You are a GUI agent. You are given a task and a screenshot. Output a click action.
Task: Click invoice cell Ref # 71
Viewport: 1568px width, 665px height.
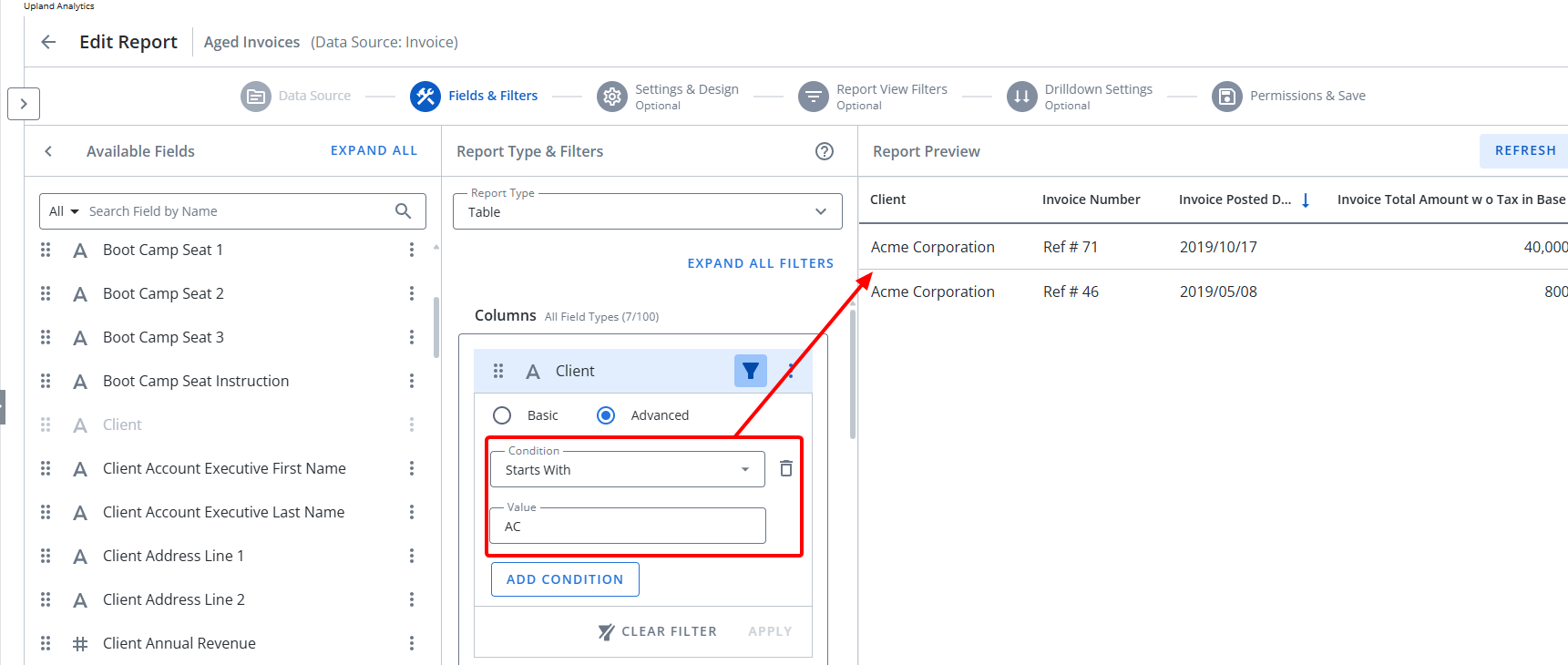[1071, 247]
